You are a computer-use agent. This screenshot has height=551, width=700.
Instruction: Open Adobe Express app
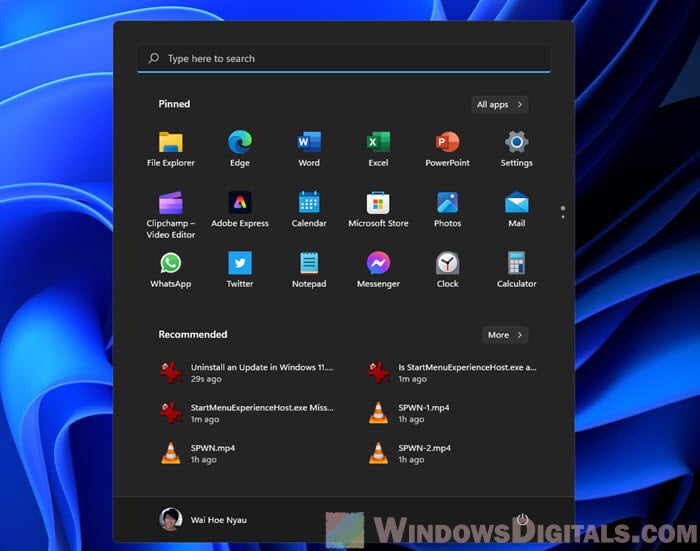(240, 209)
